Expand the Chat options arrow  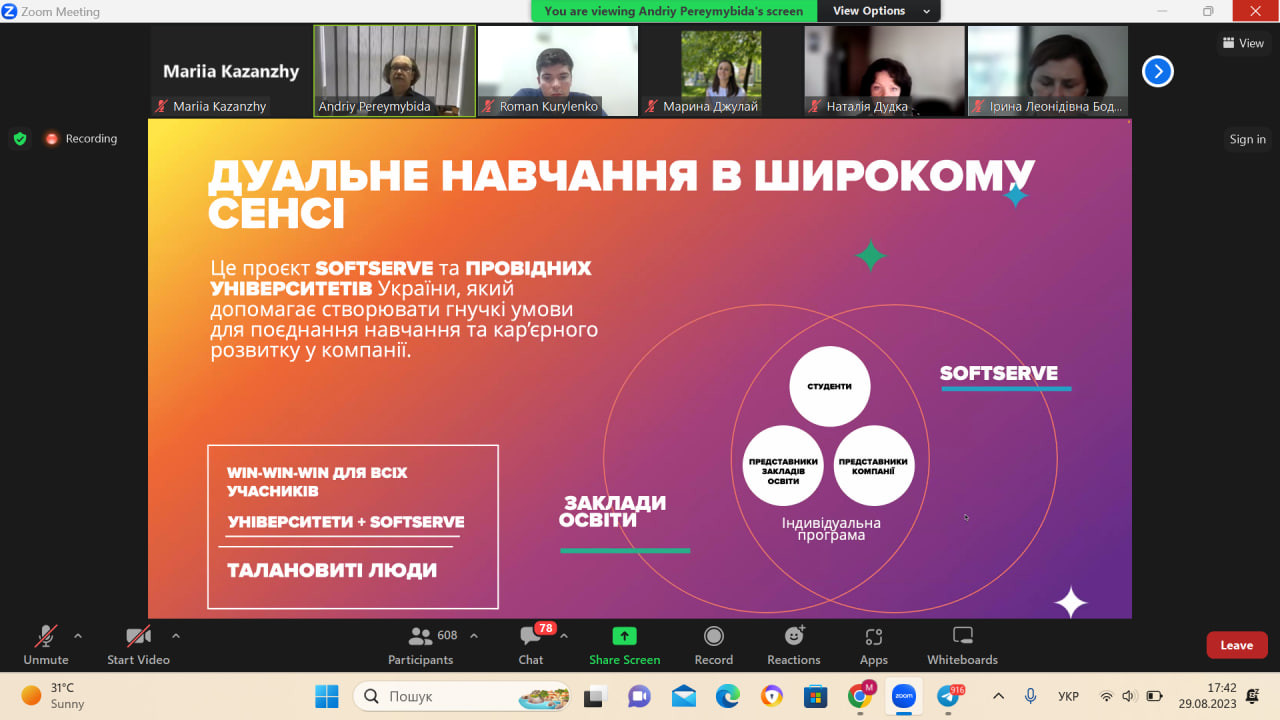(x=564, y=636)
